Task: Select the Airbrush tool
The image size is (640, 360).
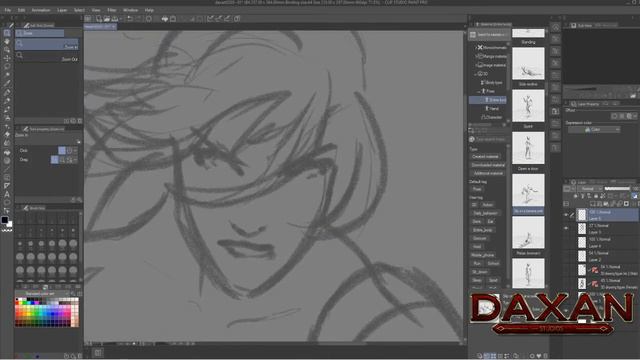Action: (7, 118)
